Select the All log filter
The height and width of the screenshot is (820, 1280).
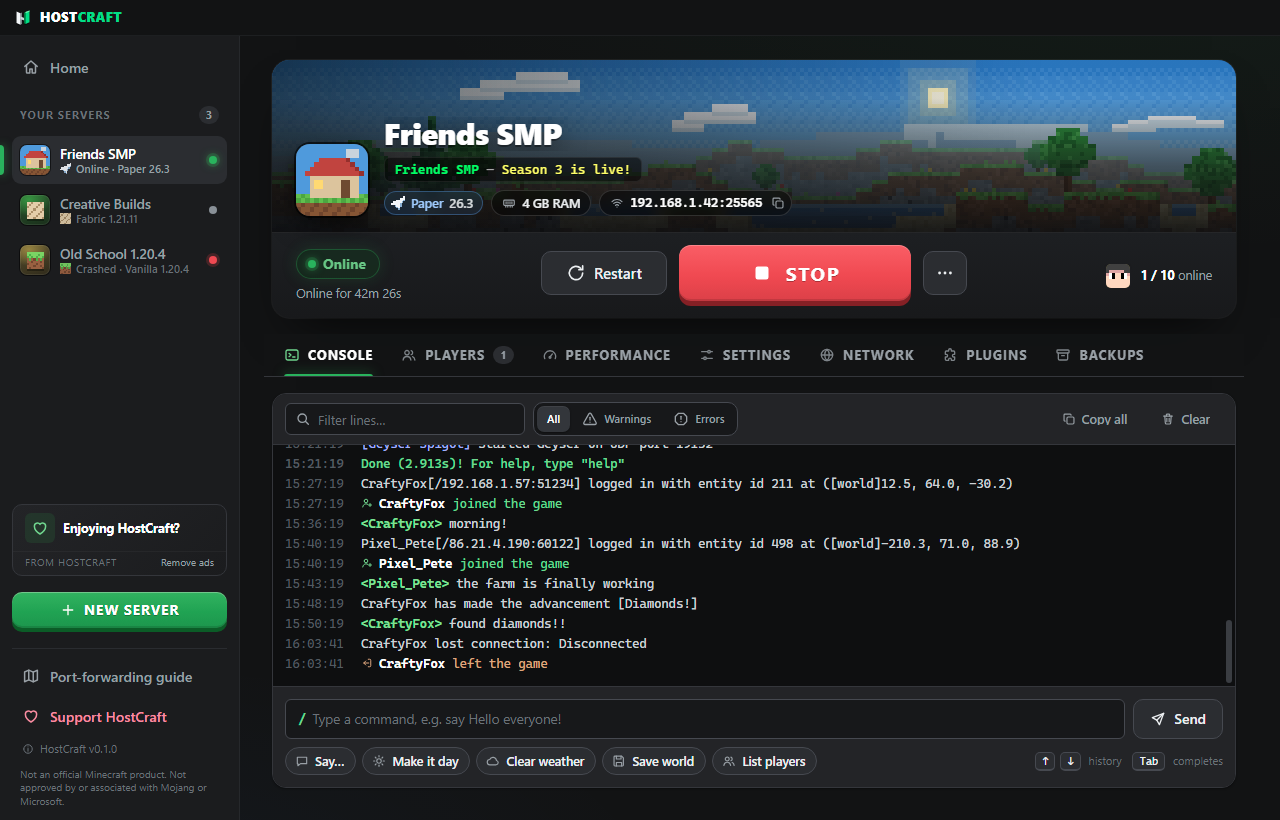(x=553, y=419)
